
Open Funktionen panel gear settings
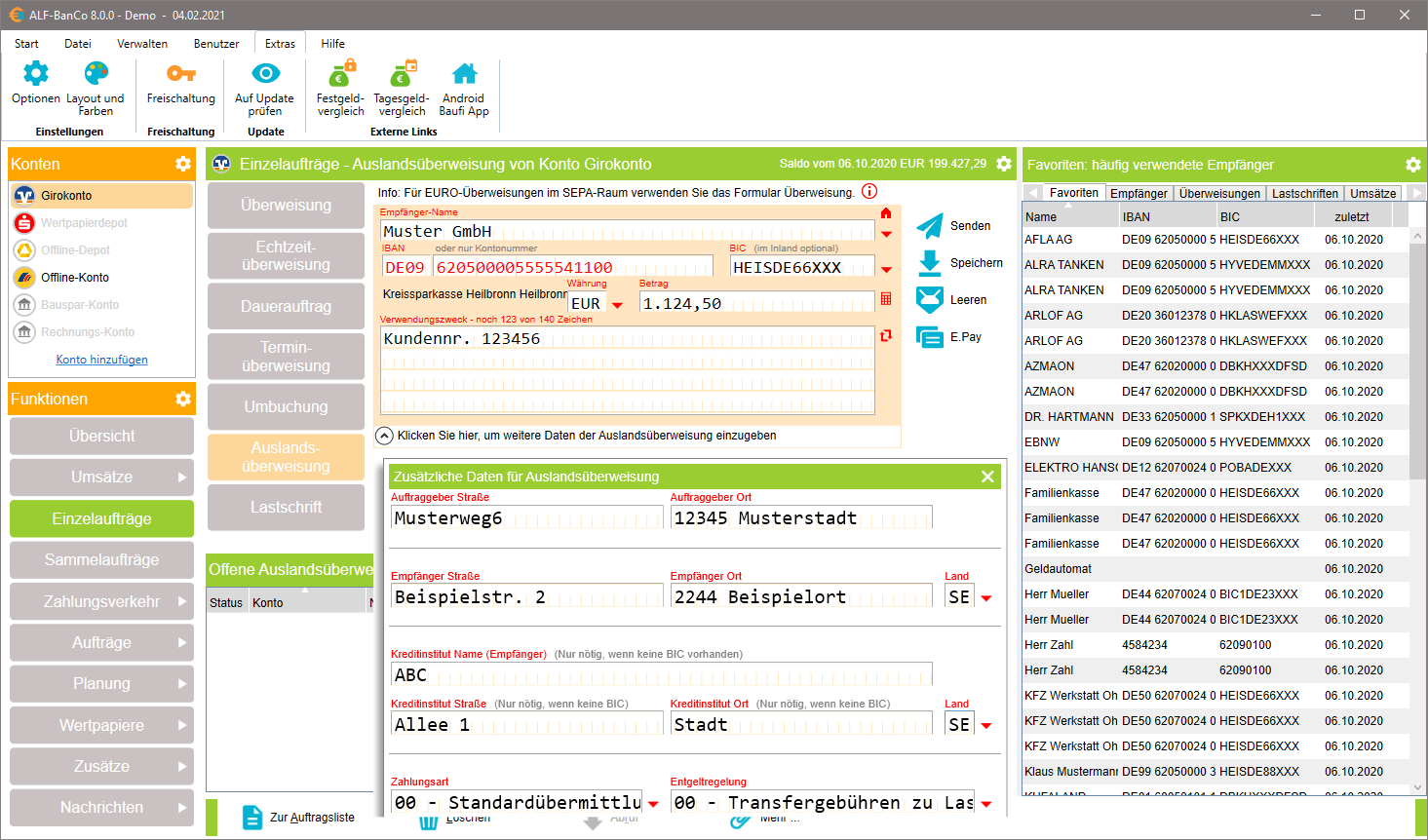click(182, 399)
